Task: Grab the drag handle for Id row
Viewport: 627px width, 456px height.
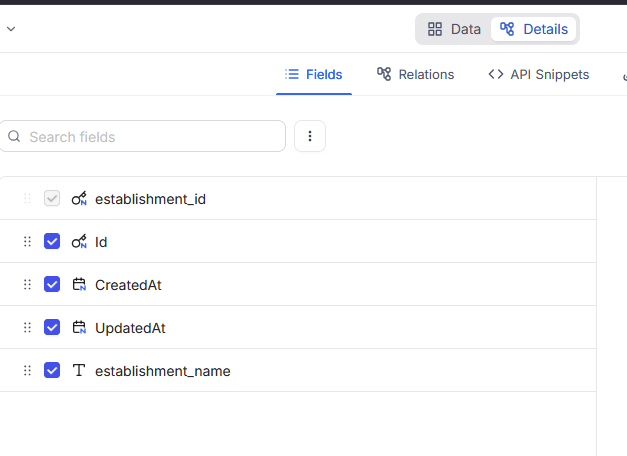Action: 27,242
